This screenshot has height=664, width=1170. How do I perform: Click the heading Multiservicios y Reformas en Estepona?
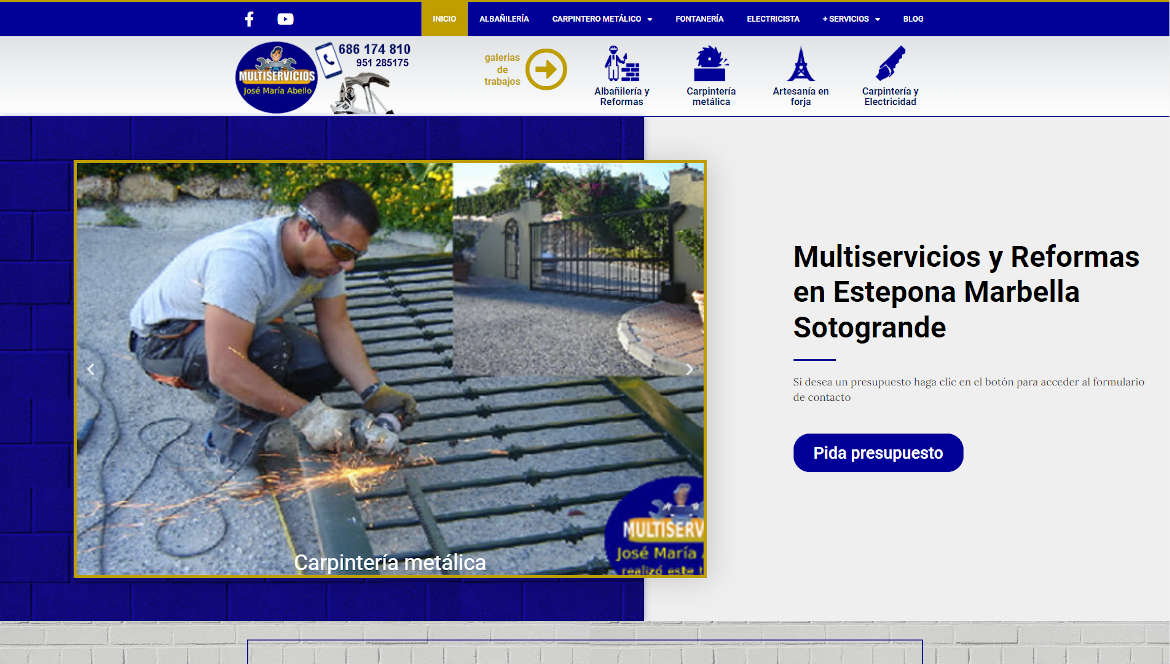tap(966, 292)
